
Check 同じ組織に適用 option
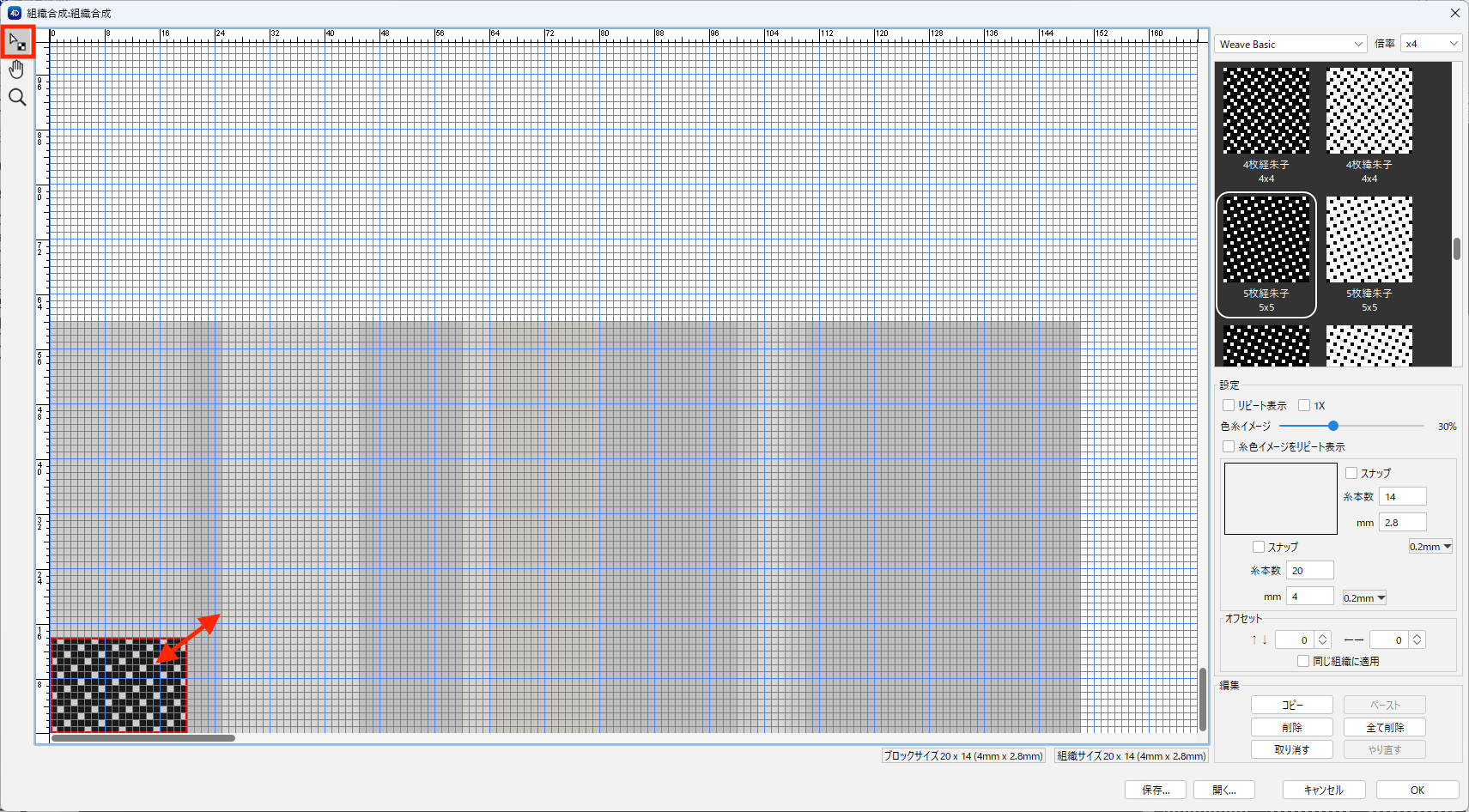point(1303,661)
